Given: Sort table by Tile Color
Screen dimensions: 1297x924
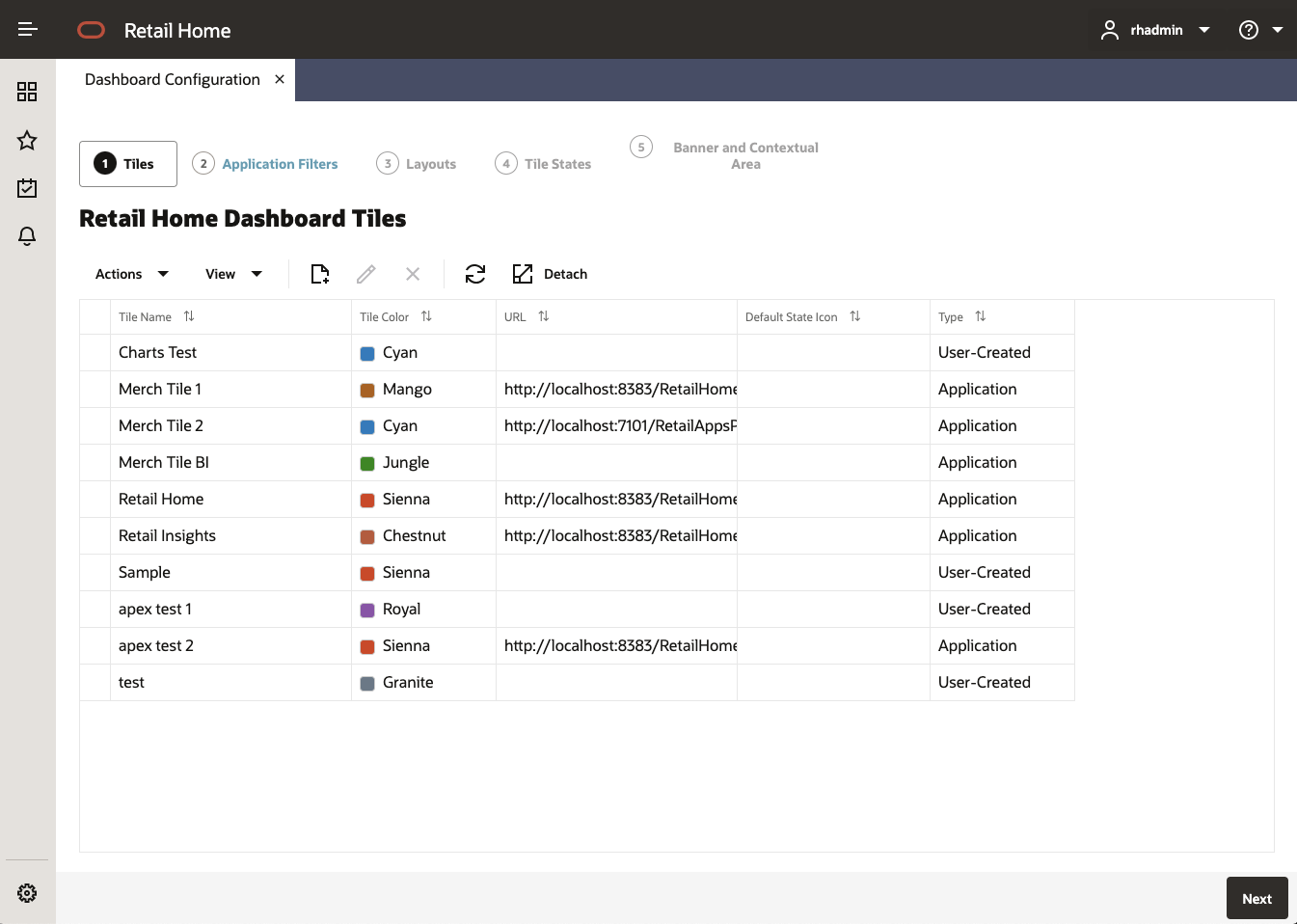Looking at the screenshot, I should coord(426,316).
